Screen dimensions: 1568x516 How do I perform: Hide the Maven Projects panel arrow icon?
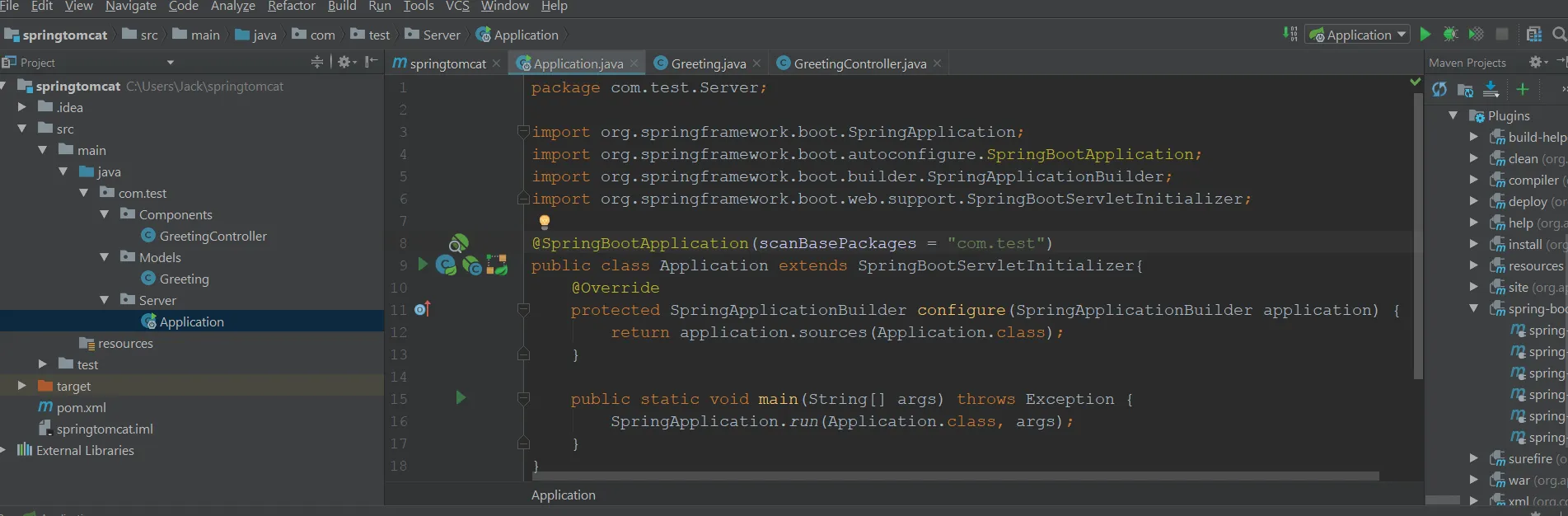pyautogui.click(x=1561, y=62)
